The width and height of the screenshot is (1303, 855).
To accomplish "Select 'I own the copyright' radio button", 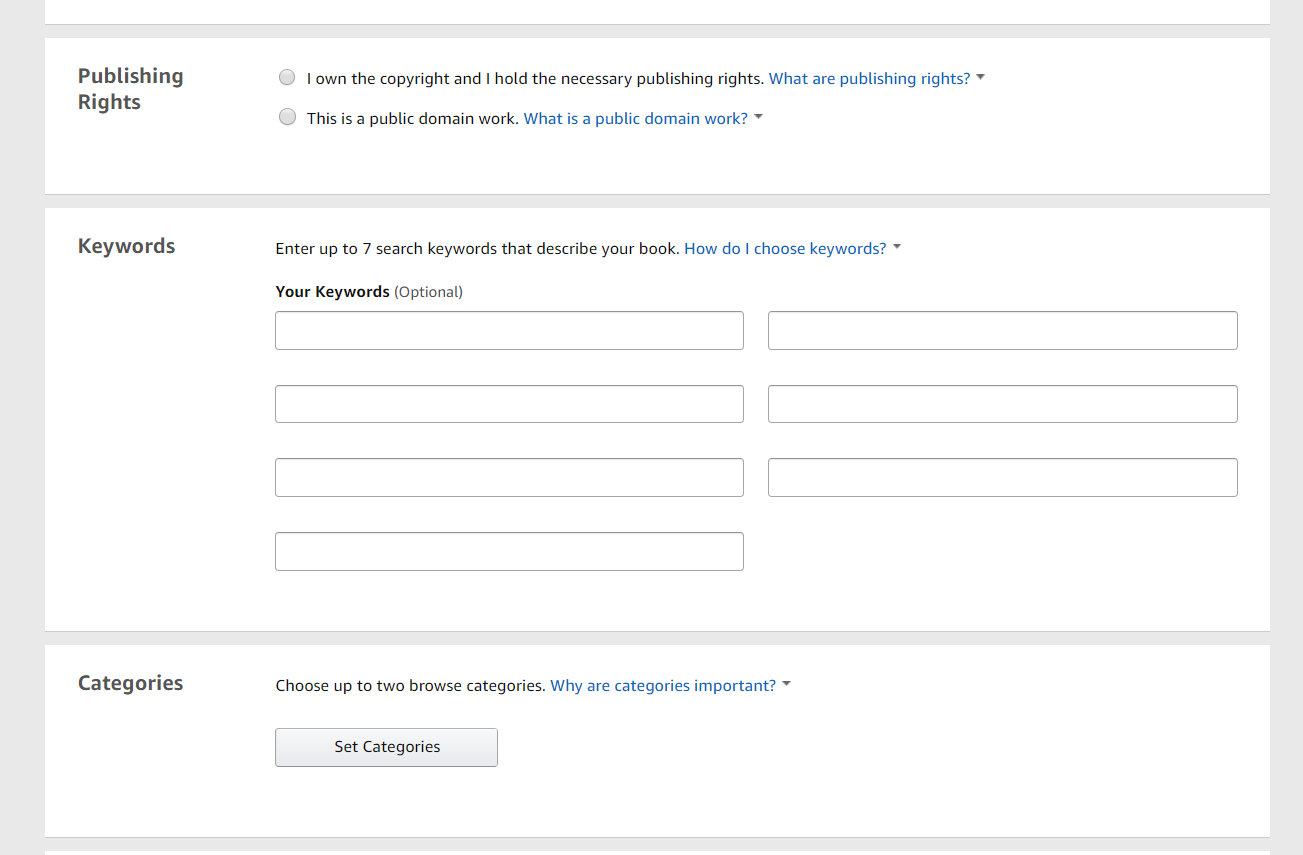I will [287, 78].
